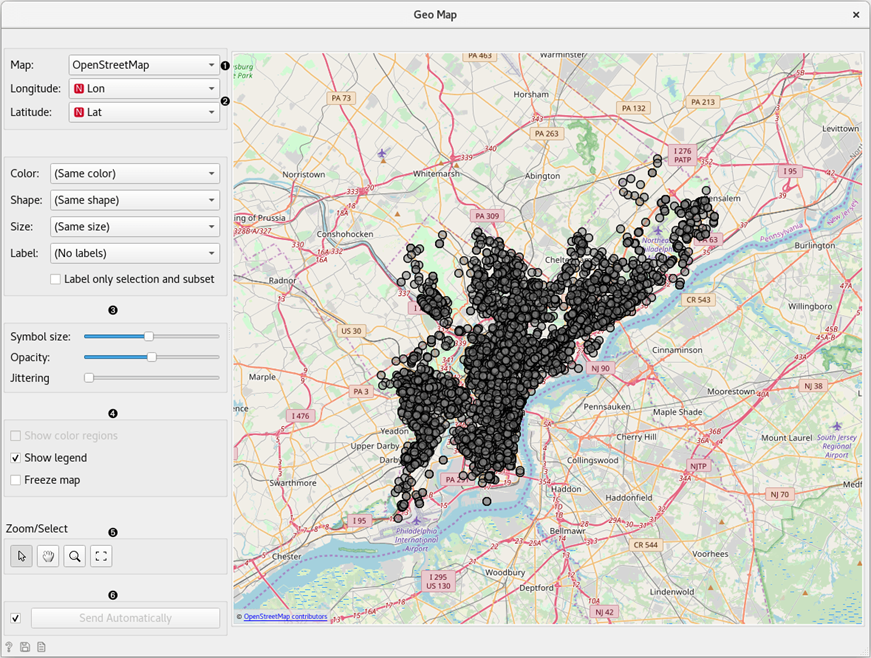
Task: Reset zoom with the fit-to-view icon
Action: pos(101,556)
